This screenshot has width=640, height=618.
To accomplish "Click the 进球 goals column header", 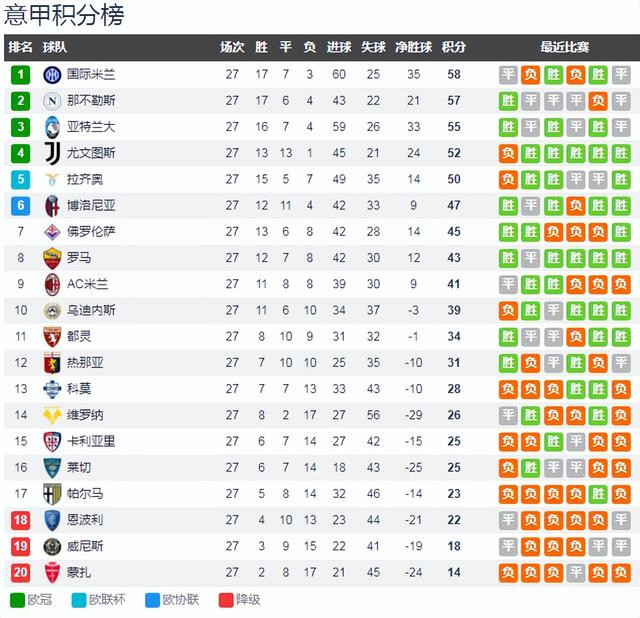I will 339,47.
